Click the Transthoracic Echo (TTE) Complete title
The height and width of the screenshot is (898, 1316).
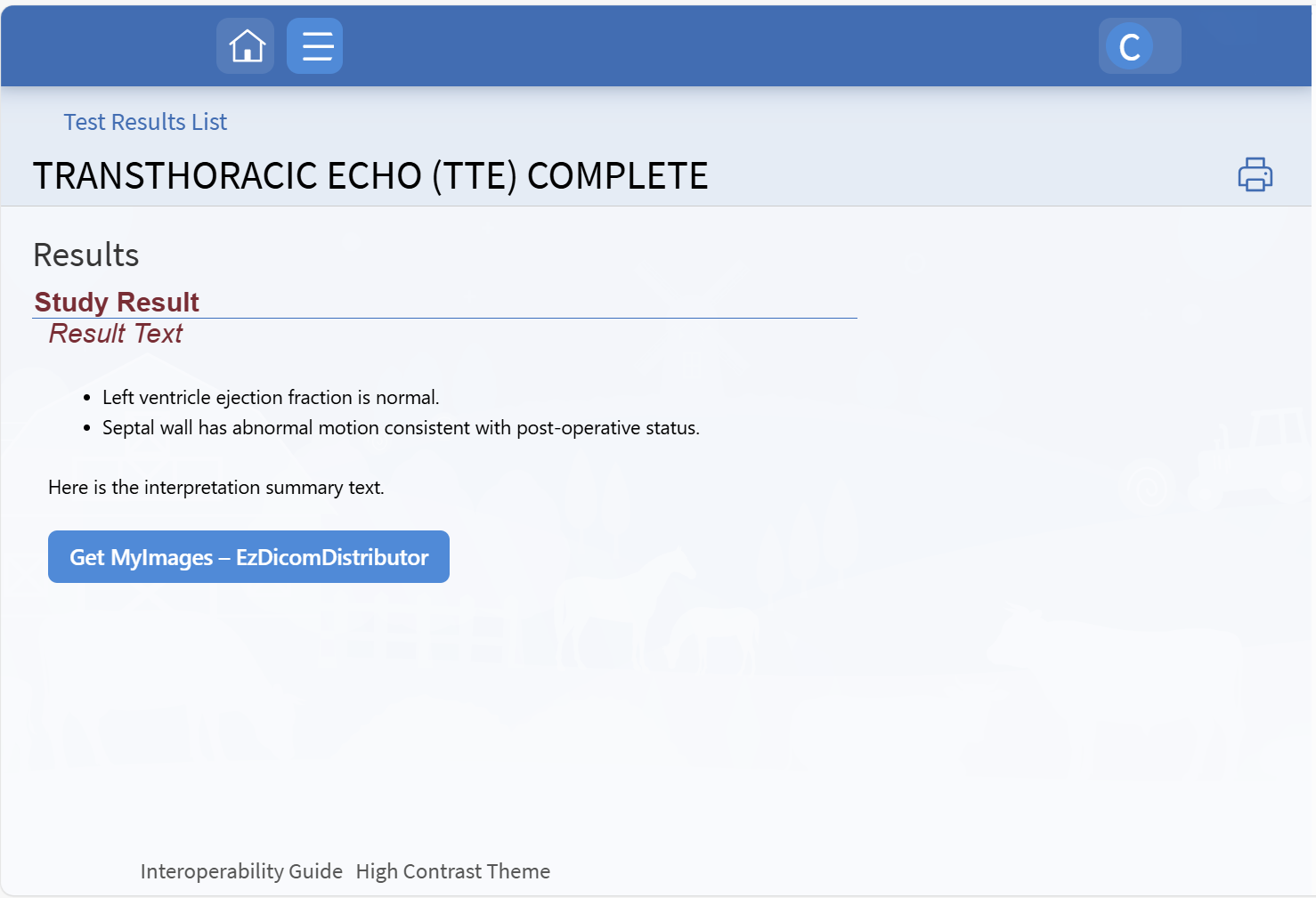point(370,176)
